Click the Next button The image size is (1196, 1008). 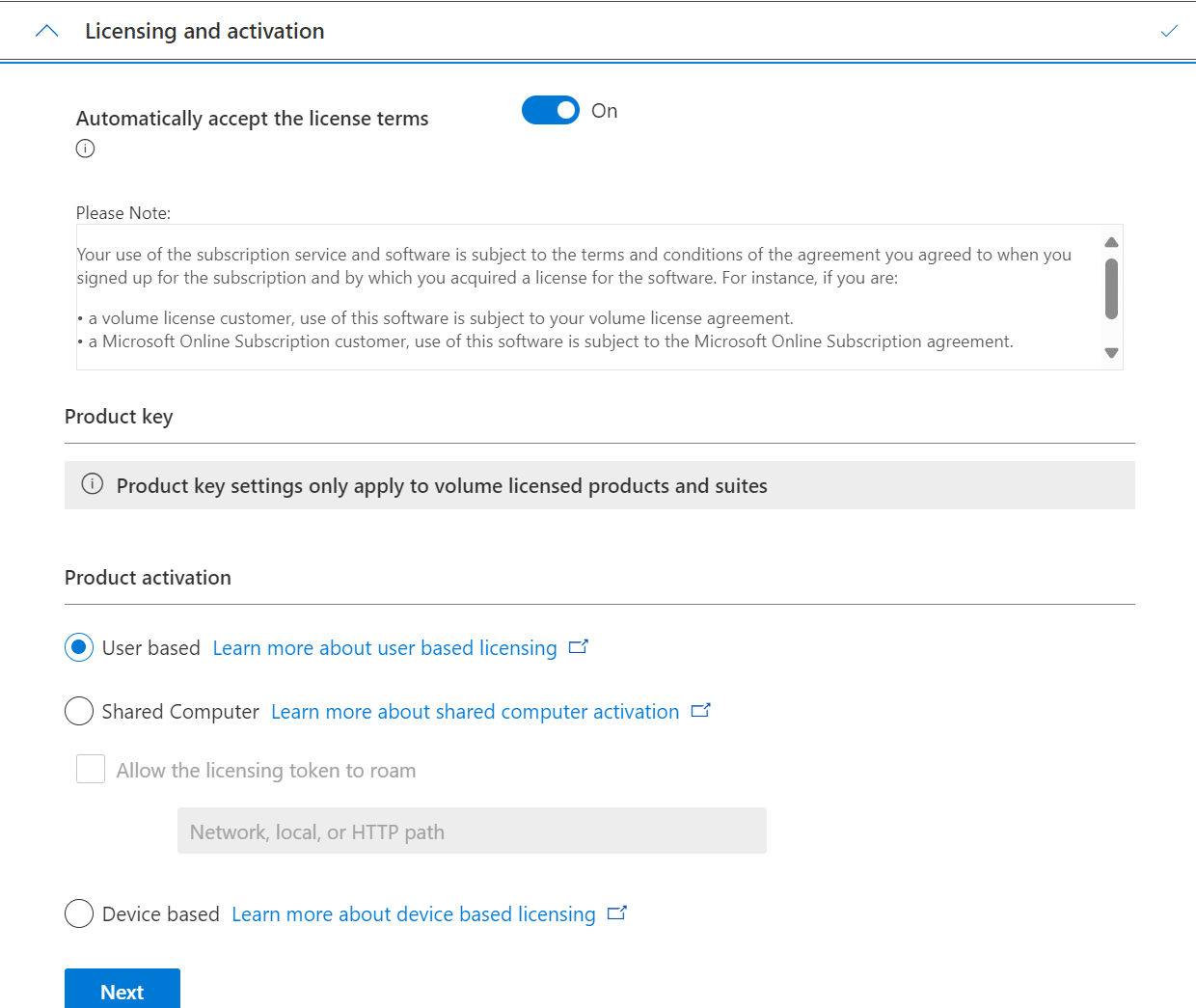pyautogui.click(x=122, y=990)
